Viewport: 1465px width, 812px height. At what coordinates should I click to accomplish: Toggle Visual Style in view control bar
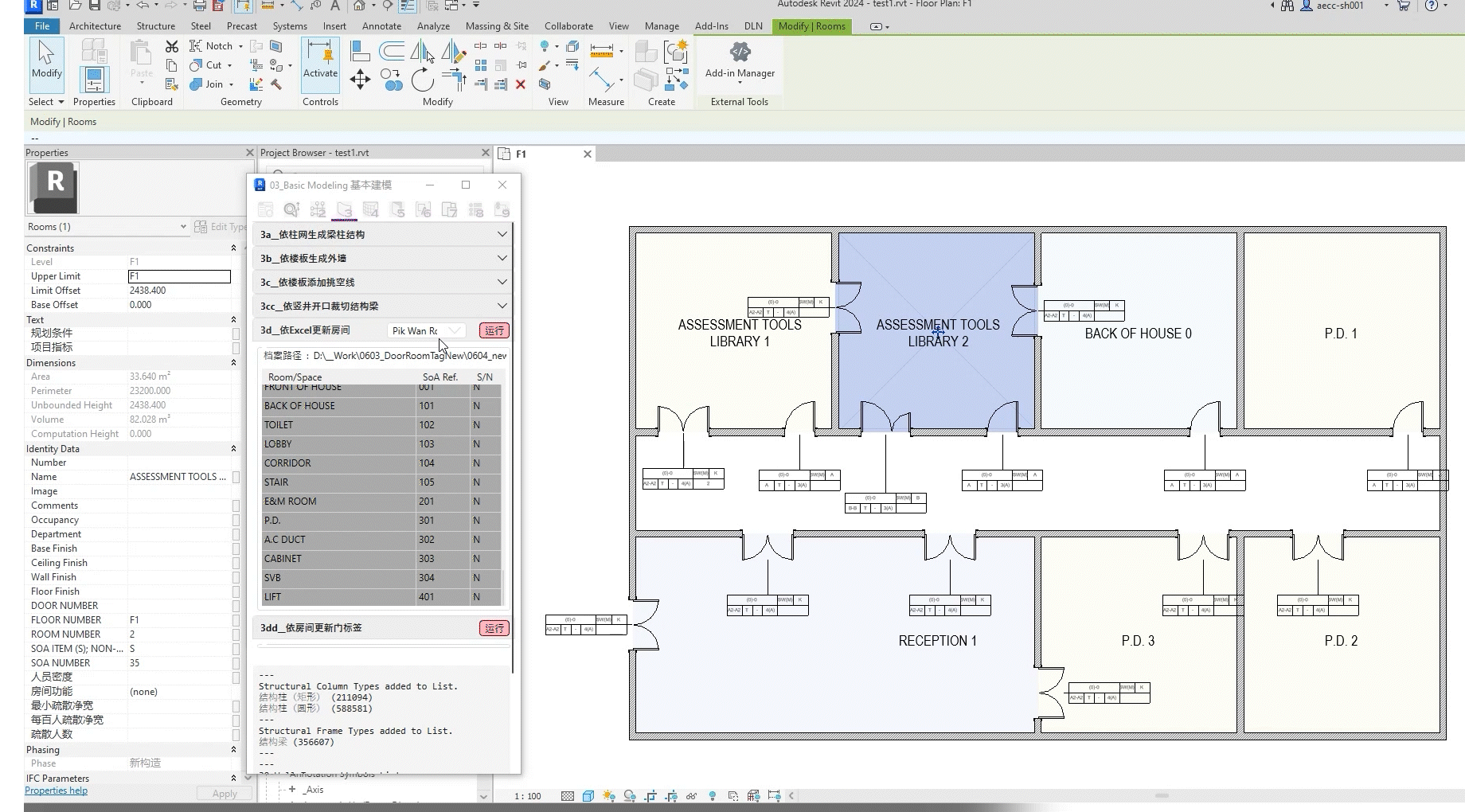588,795
